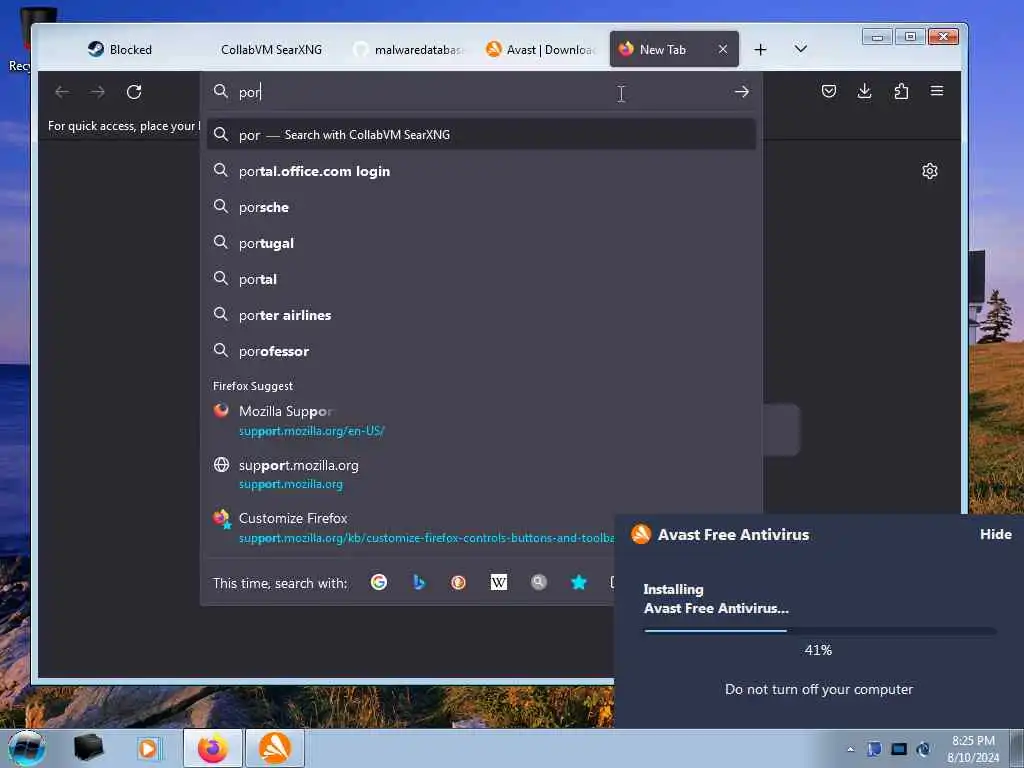Image resolution: width=1024 pixels, height=768 pixels.
Task: Open the Extensions puzzle icon
Action: coord(901,91)
